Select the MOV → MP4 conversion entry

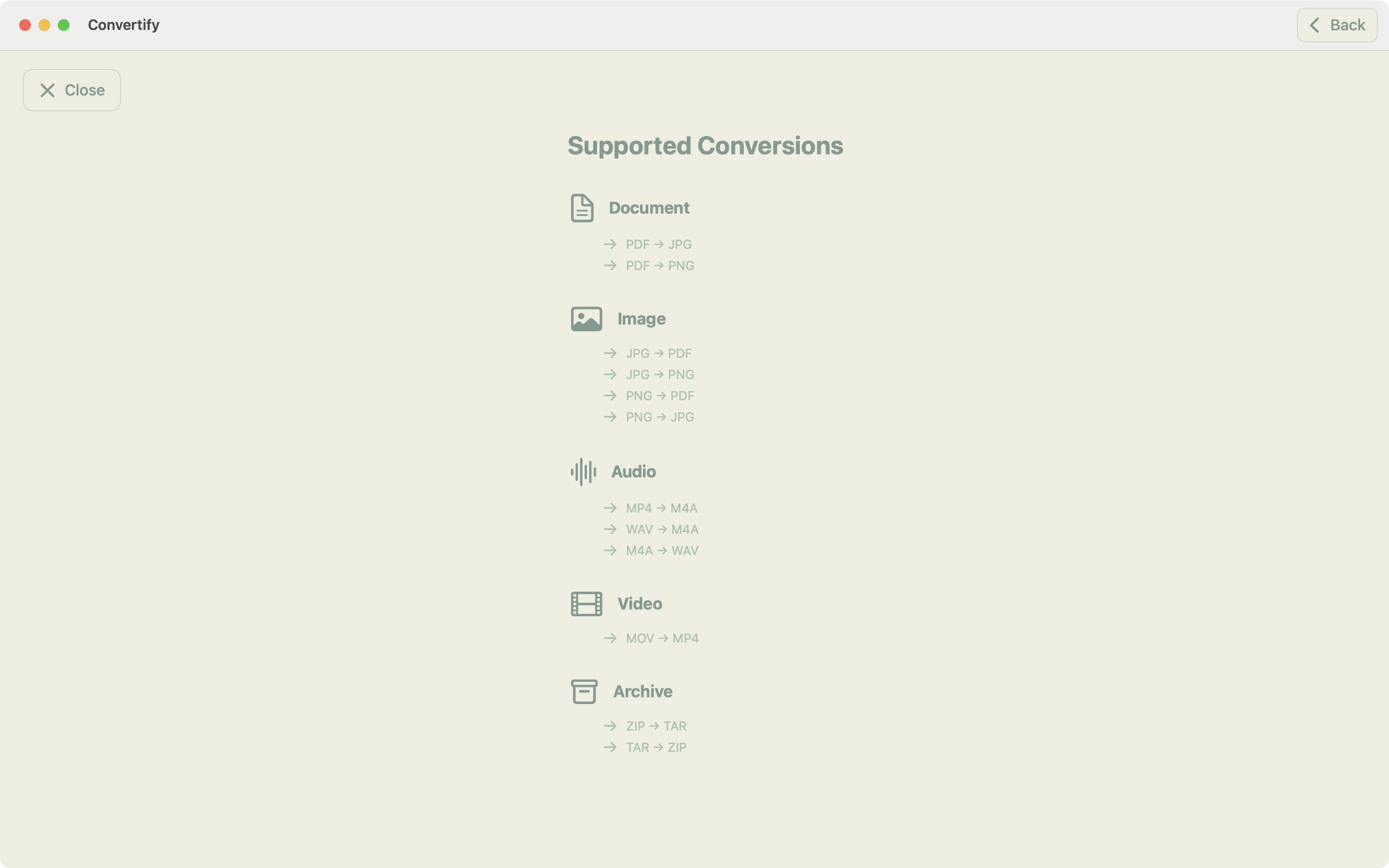pos(662,639)
